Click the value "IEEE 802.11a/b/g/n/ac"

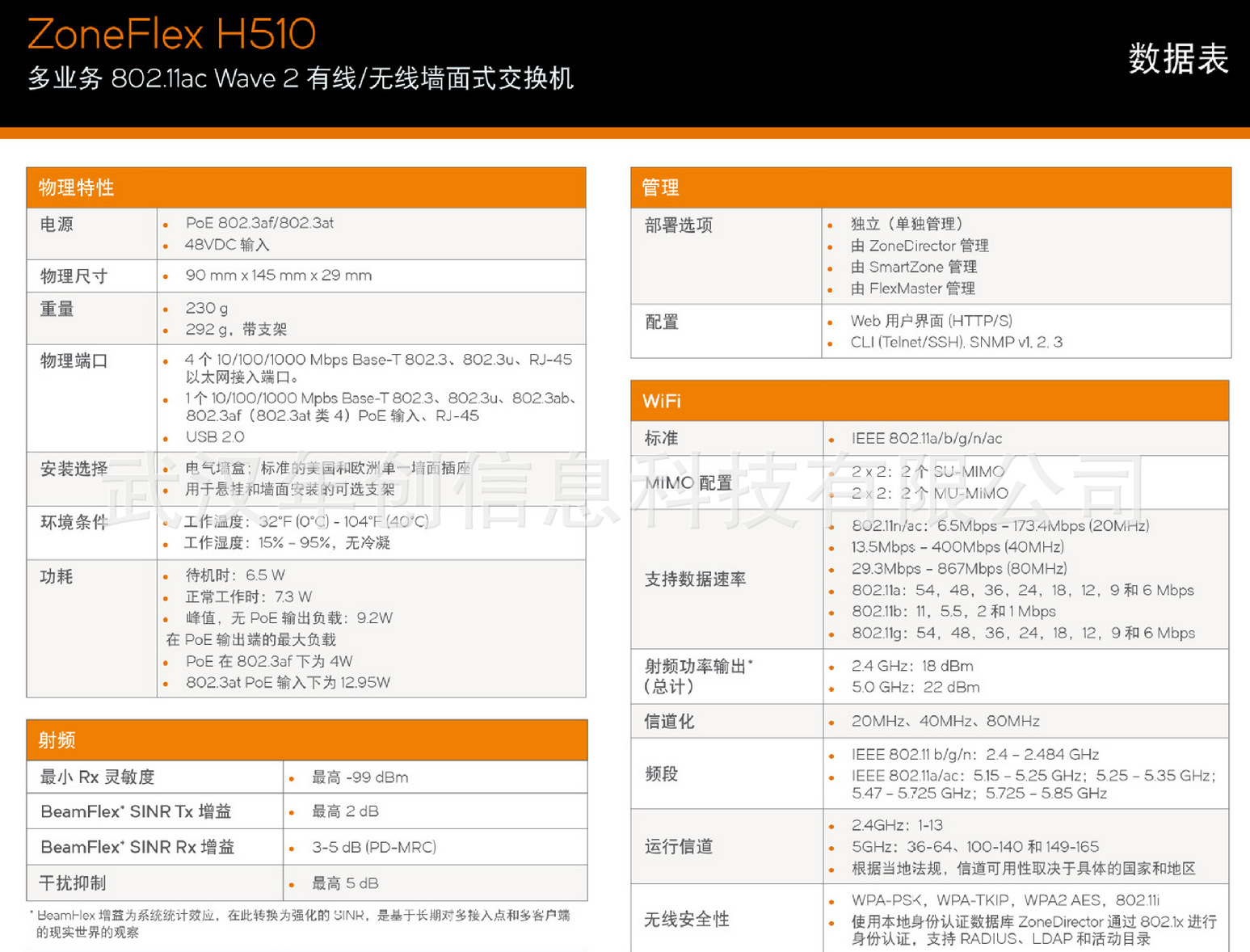(x=927, y=439)
